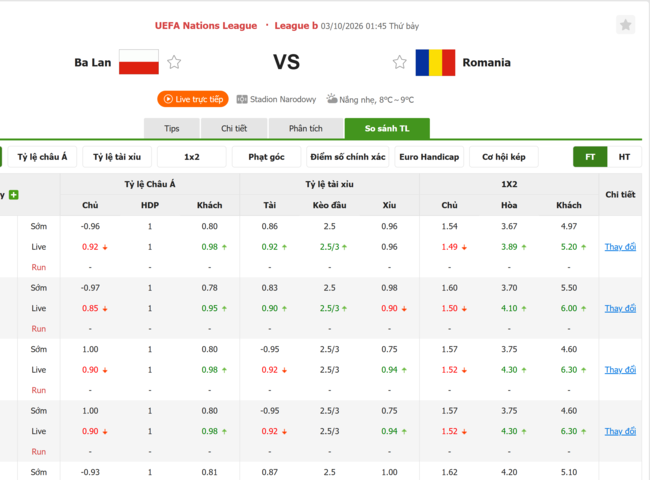
Task: Click the Romania flag image
Action: (435, 63)
